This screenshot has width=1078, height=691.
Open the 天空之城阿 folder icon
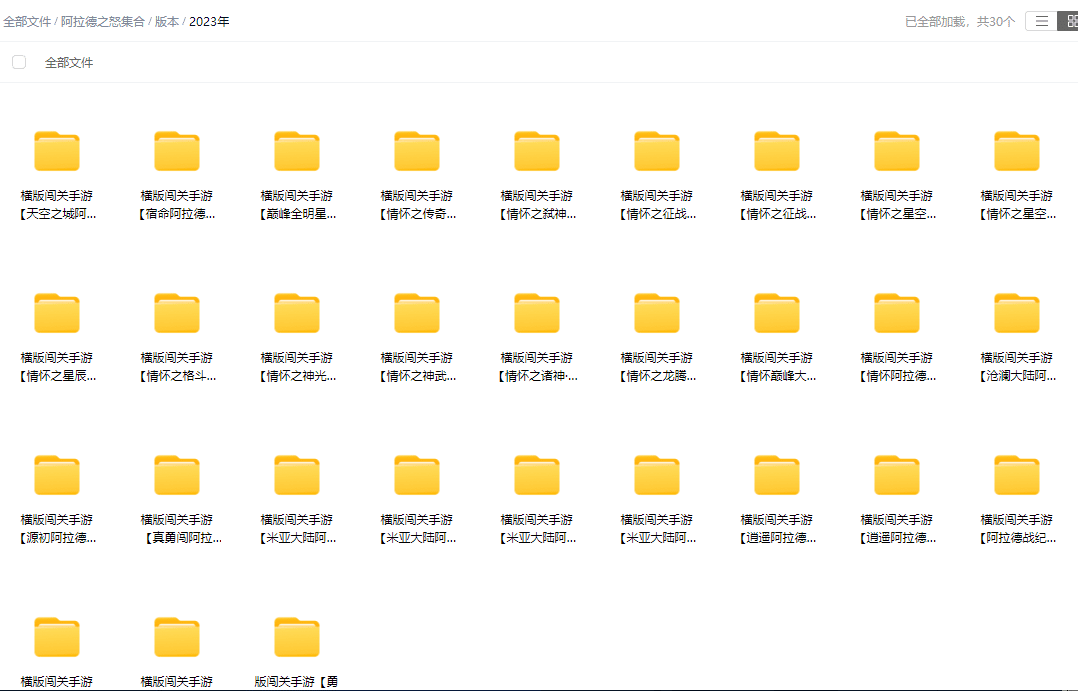pyautogui.click(x=57, y=152)
